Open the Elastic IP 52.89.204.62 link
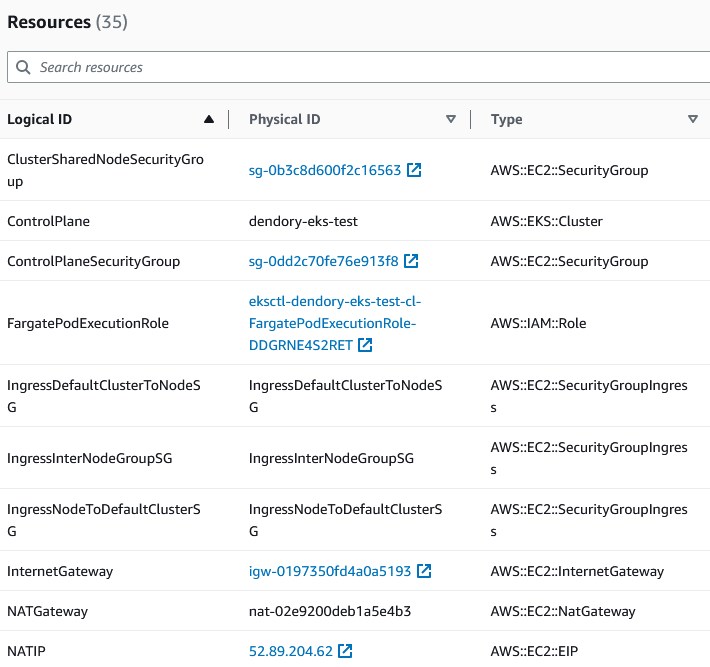The height and width of the screenshot is (667, 710). tap(291, 651)
